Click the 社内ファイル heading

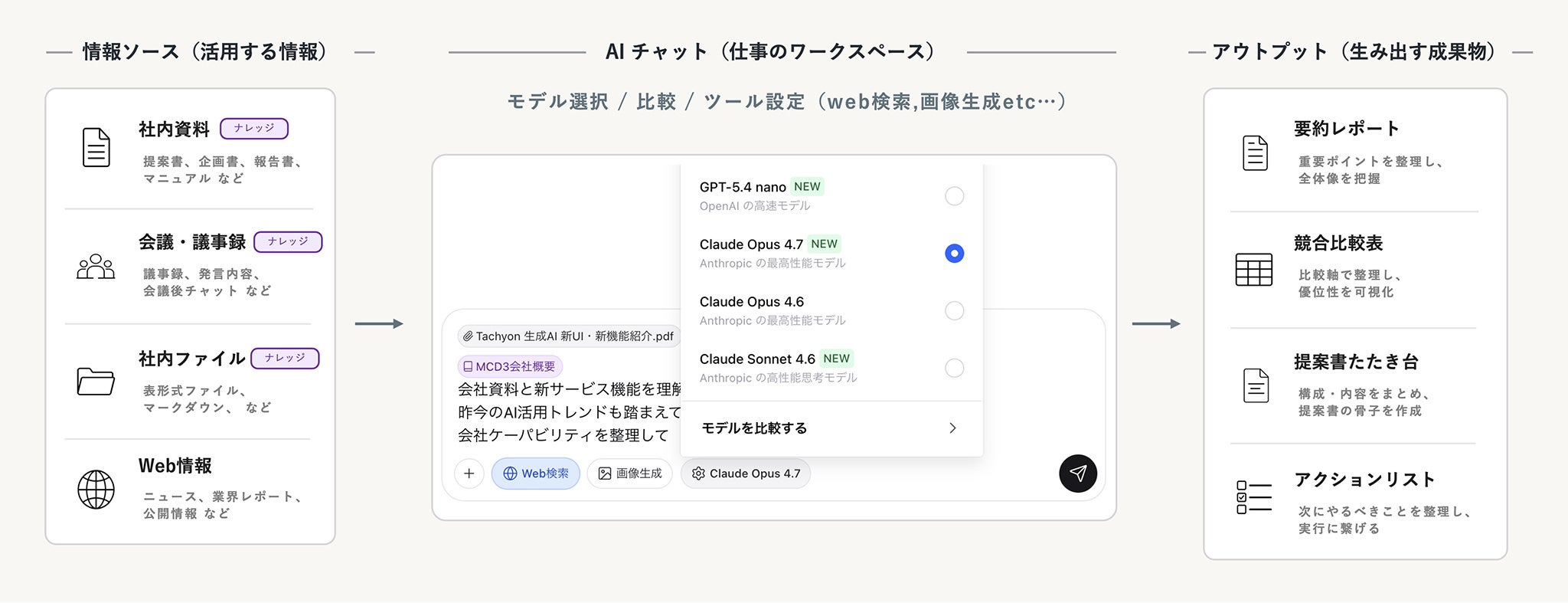[192, 359]
